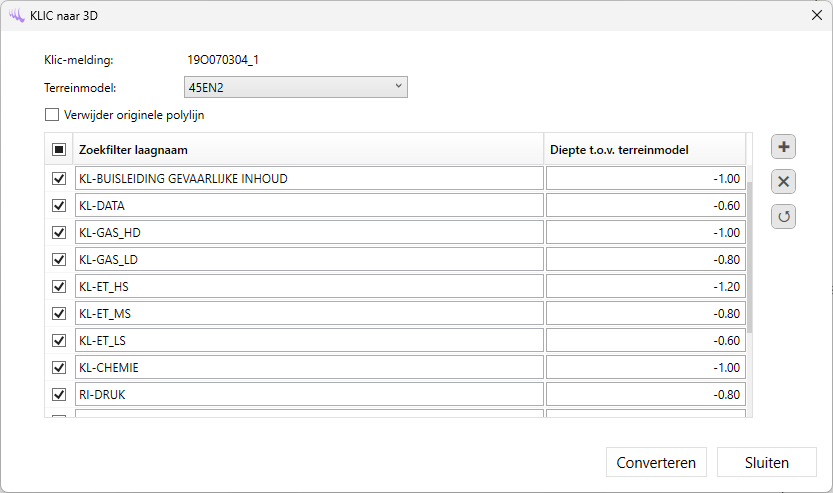Viewport: 833px width, 493px height.
Task: Click the KL-ET_HS depth value field
Action: tap(645, 287)
